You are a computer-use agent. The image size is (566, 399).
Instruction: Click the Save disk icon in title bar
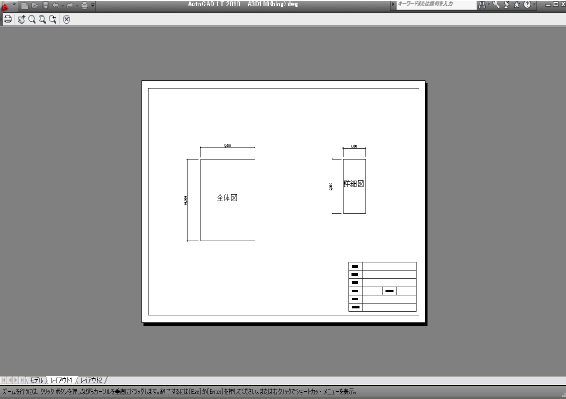tap(45, 6)
